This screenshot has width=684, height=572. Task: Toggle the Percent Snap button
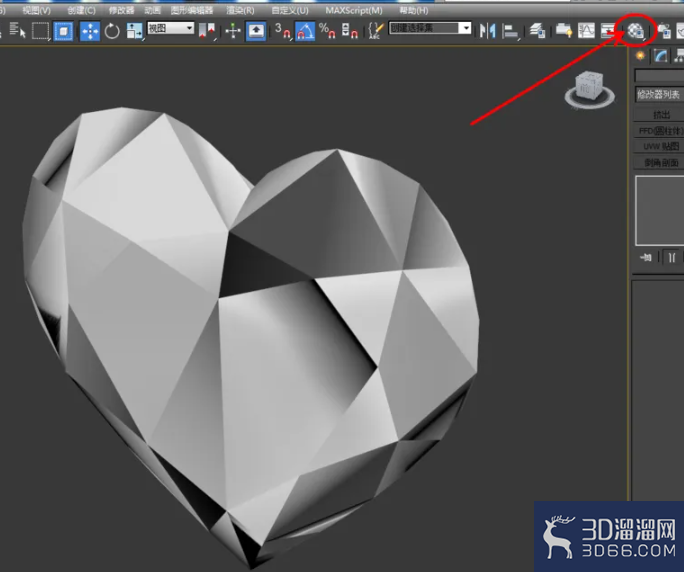tap(327, 31)
